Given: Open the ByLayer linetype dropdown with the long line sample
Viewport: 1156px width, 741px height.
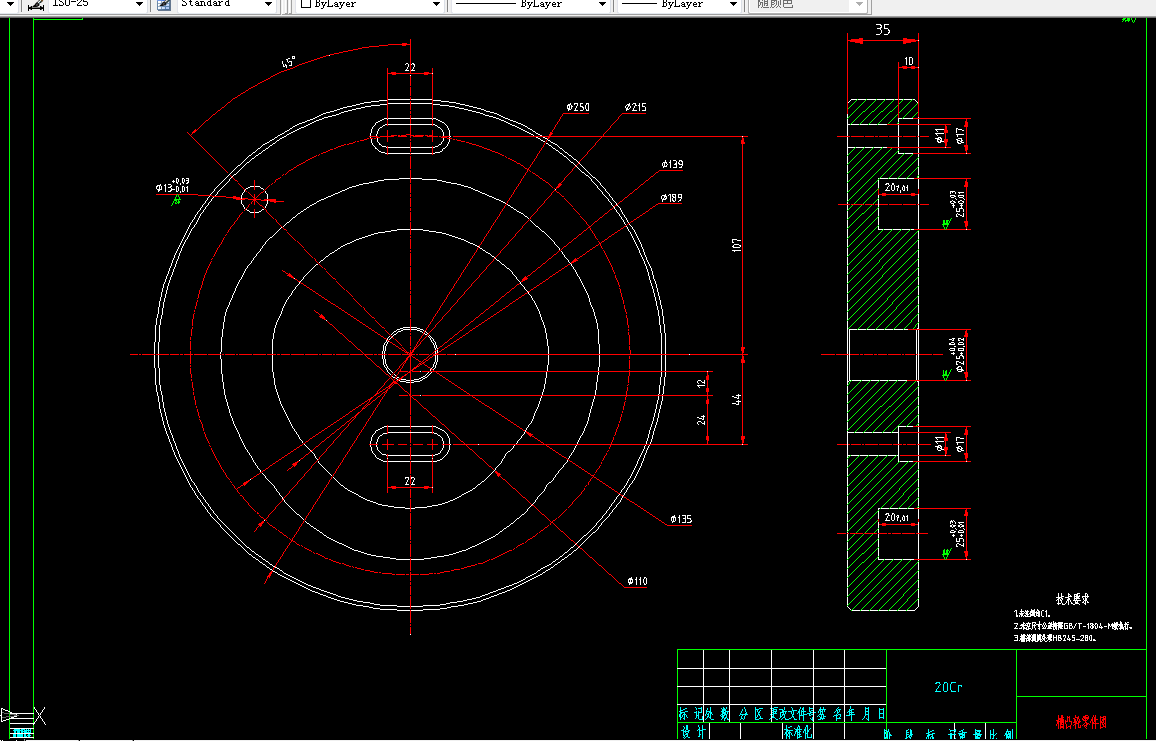Looking at the screenshot, I should [602, 4].
